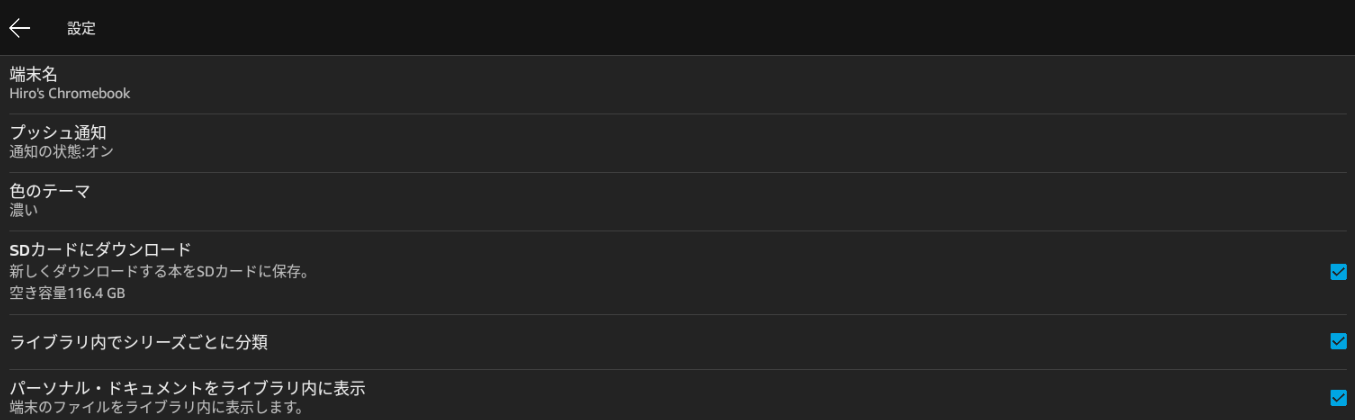1355x420 pixels.
Task: Click the blank area right of プッシュ通知 row
Action: point(700,142)
